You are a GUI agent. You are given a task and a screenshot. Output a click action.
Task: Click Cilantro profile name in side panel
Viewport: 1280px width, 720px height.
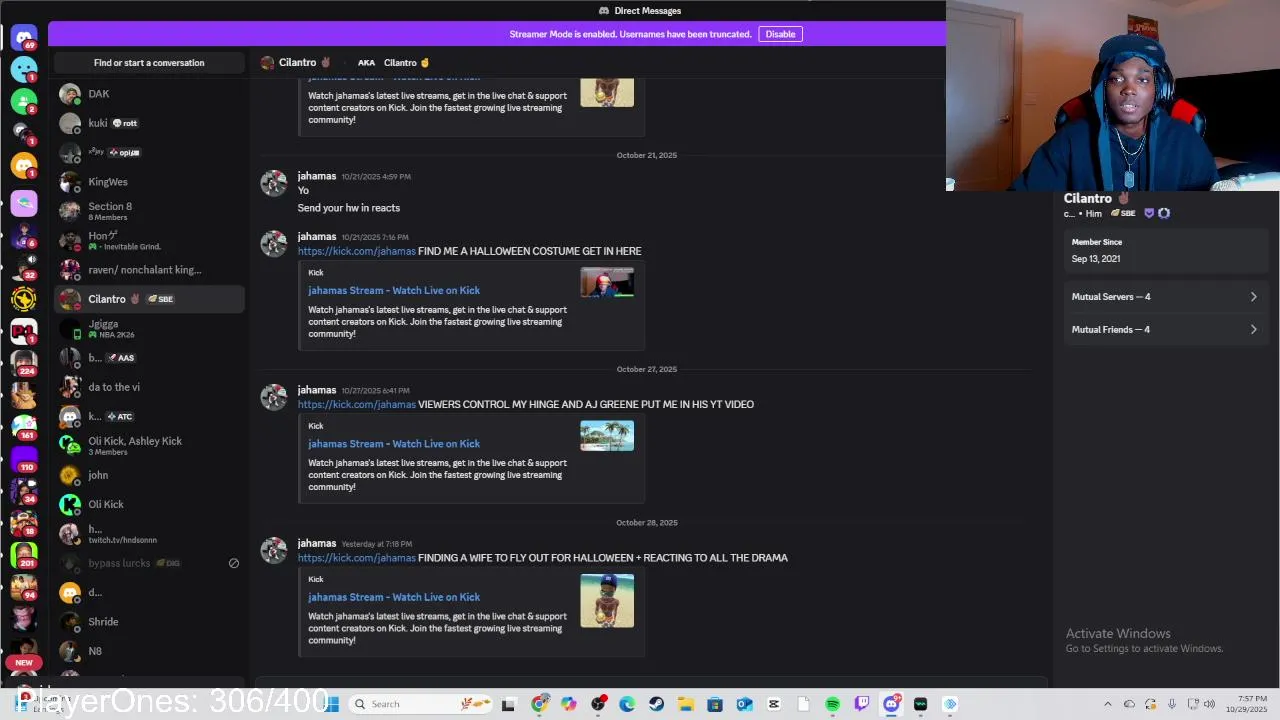1088,198
